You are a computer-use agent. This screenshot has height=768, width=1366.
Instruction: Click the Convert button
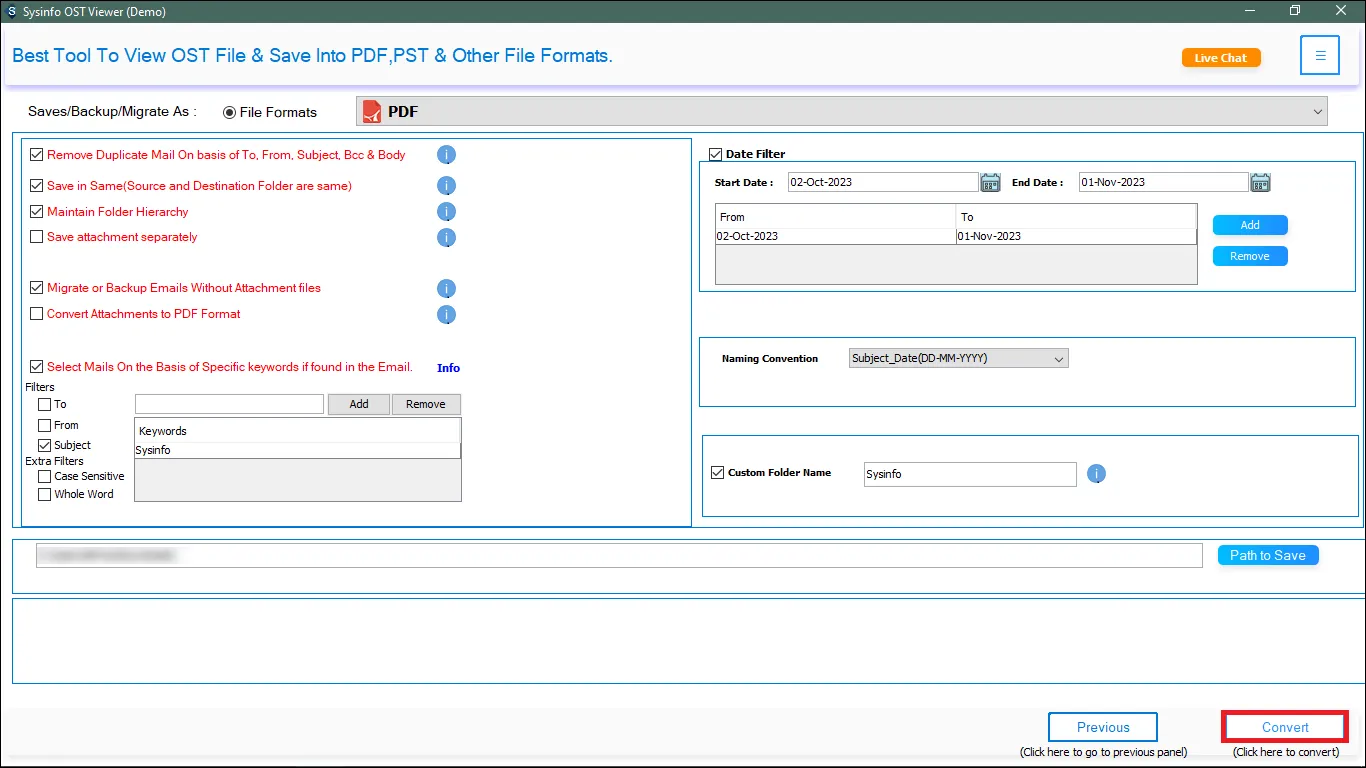coord(1285,727)
